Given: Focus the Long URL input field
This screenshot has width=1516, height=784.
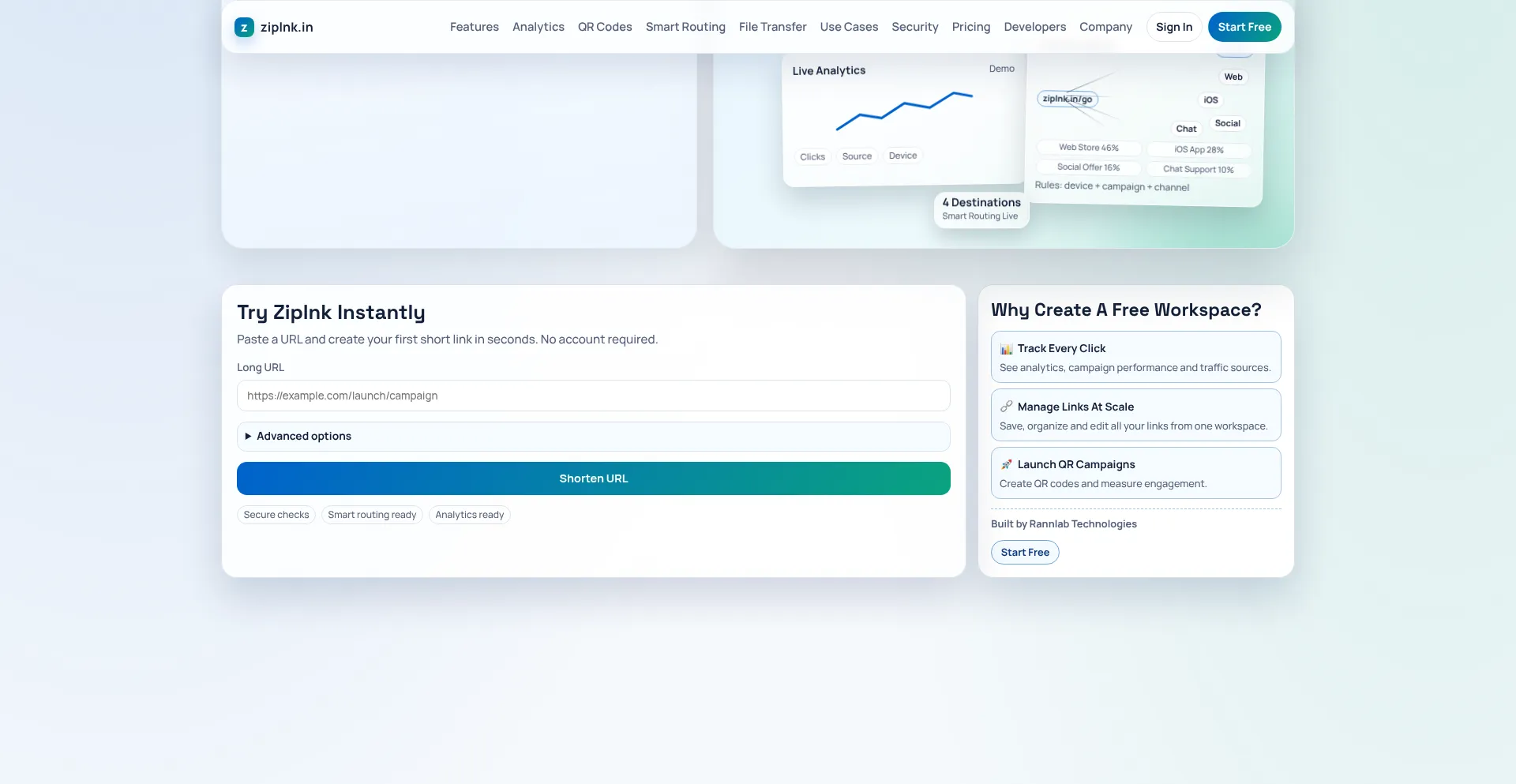Looking at the screenshot, I should (x=594, y=396).
